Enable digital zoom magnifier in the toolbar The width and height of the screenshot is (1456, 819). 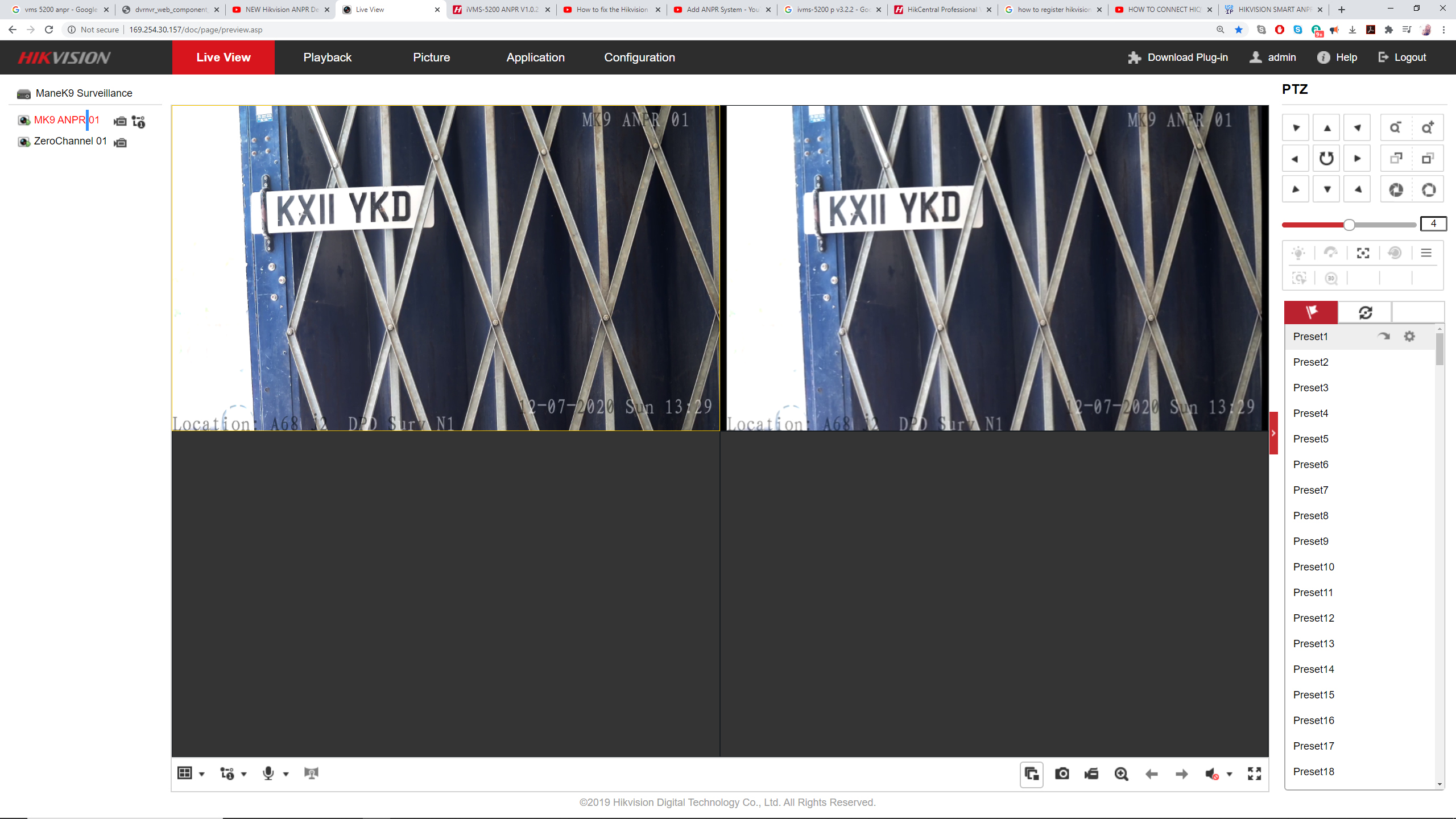[1121, 773]
